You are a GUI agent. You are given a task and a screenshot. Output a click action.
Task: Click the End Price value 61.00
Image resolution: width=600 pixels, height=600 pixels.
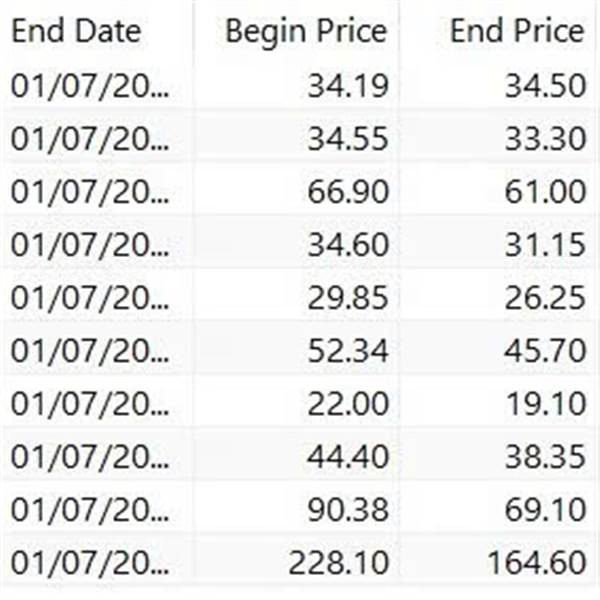545,192
